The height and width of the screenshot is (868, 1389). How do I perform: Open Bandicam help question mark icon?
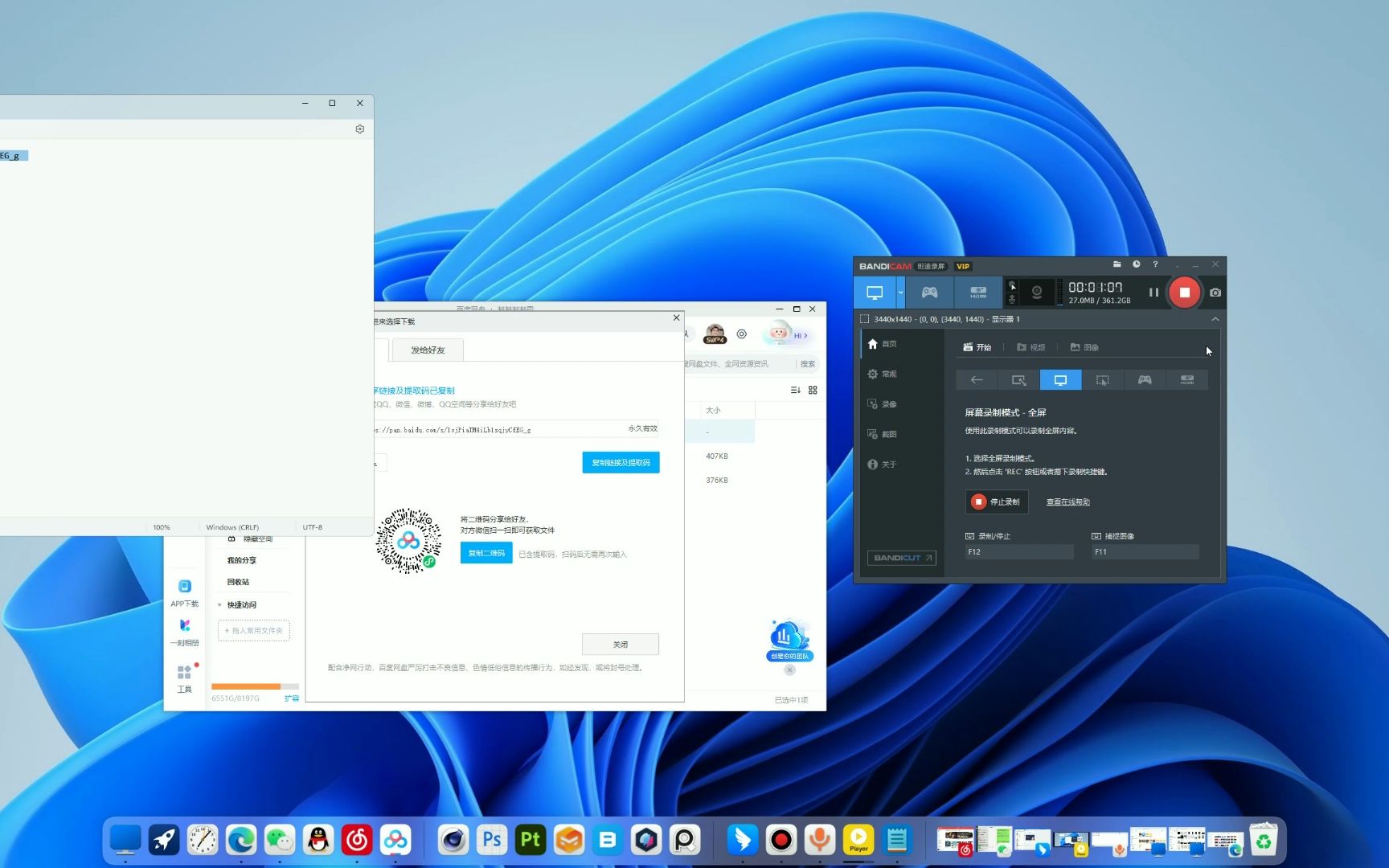1155,264
